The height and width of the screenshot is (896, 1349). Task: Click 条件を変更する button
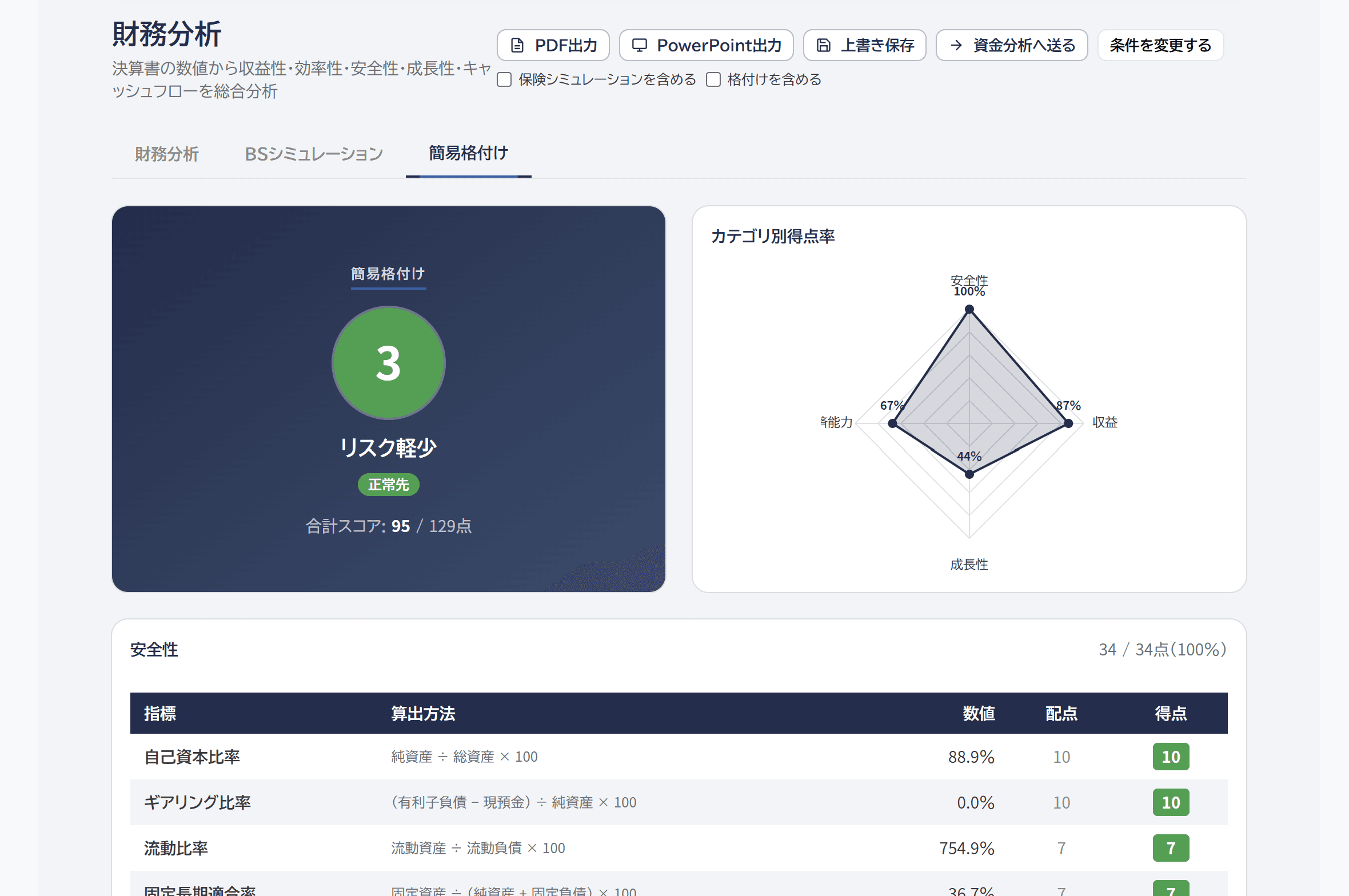click(x=1160, y=45)
